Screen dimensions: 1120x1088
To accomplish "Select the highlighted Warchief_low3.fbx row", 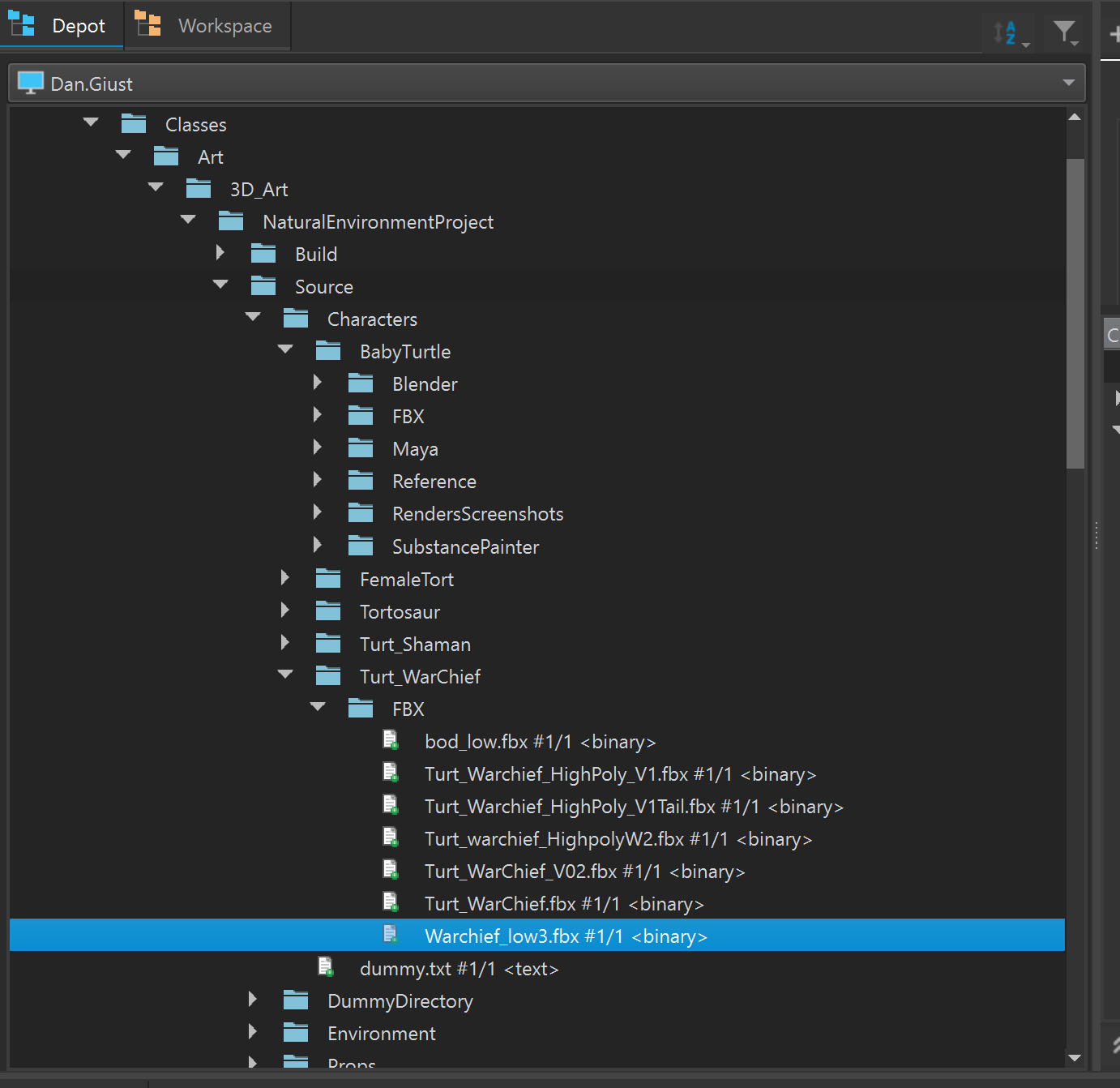I will 537,935.
